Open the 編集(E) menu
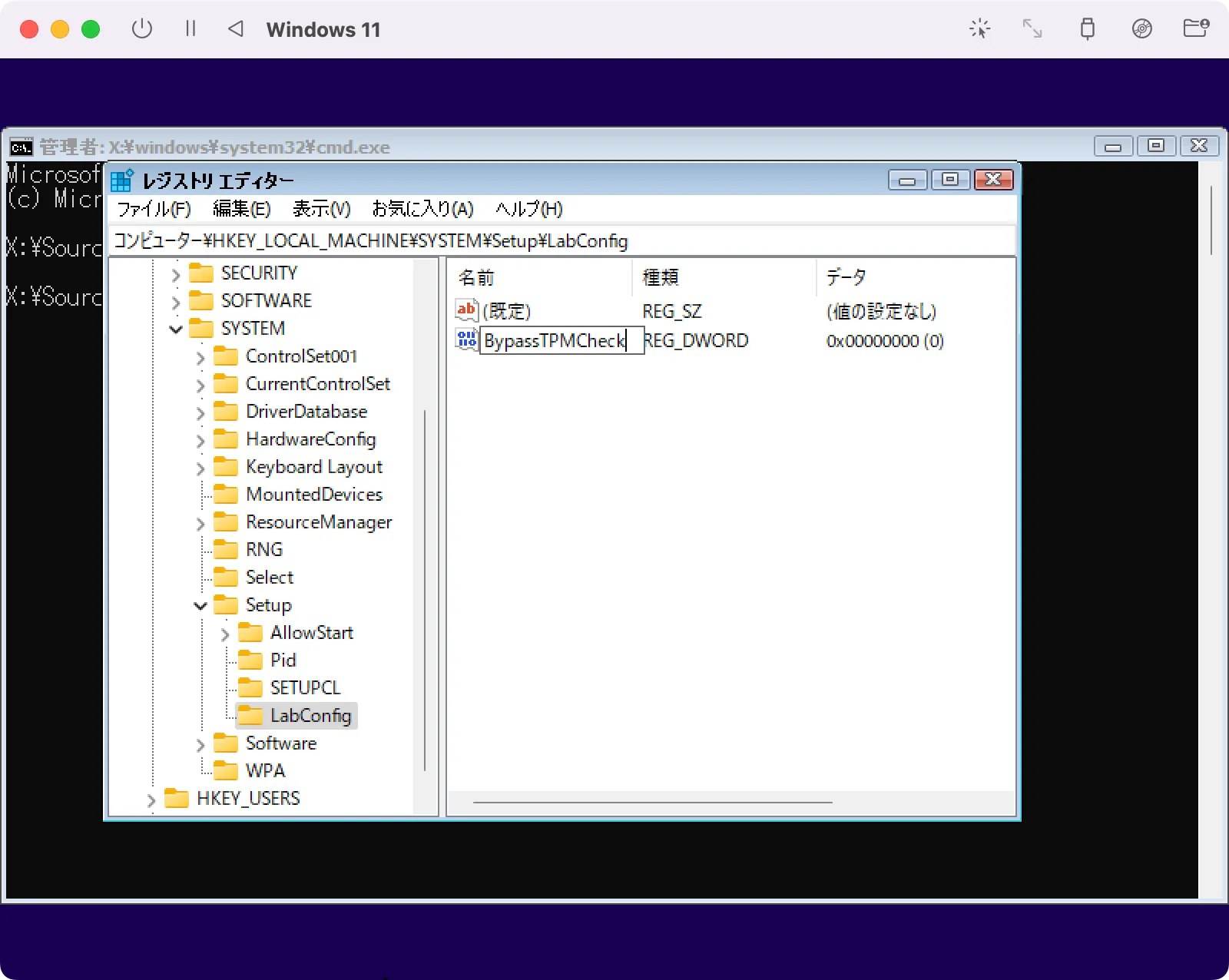 (x=241, y=209)
